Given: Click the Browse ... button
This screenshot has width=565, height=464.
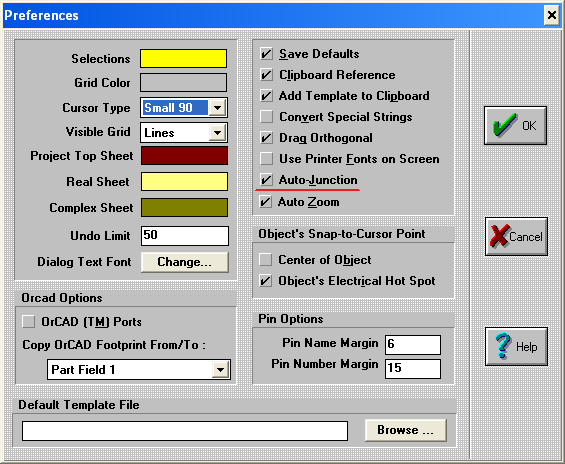Looking at the screenshot, I should click(405, 430).
